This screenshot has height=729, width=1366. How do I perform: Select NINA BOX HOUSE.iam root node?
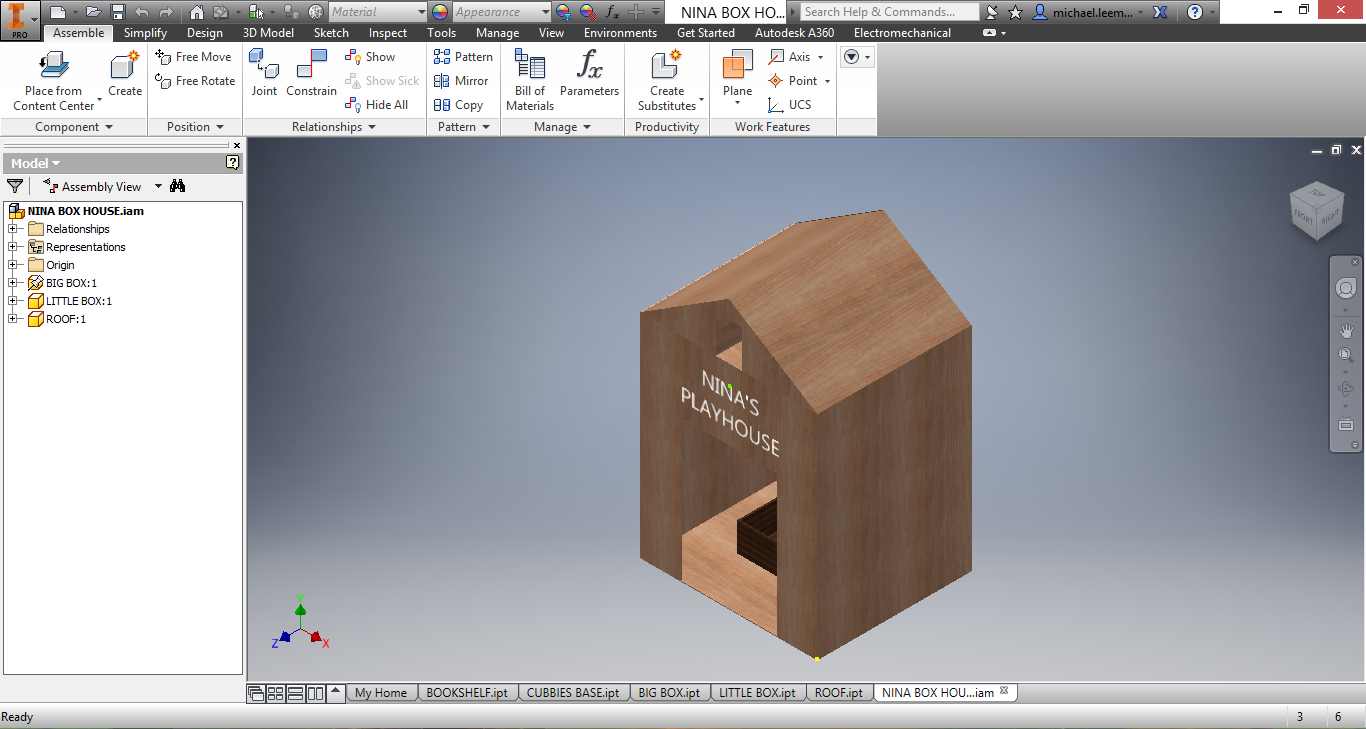click(76, 211)
